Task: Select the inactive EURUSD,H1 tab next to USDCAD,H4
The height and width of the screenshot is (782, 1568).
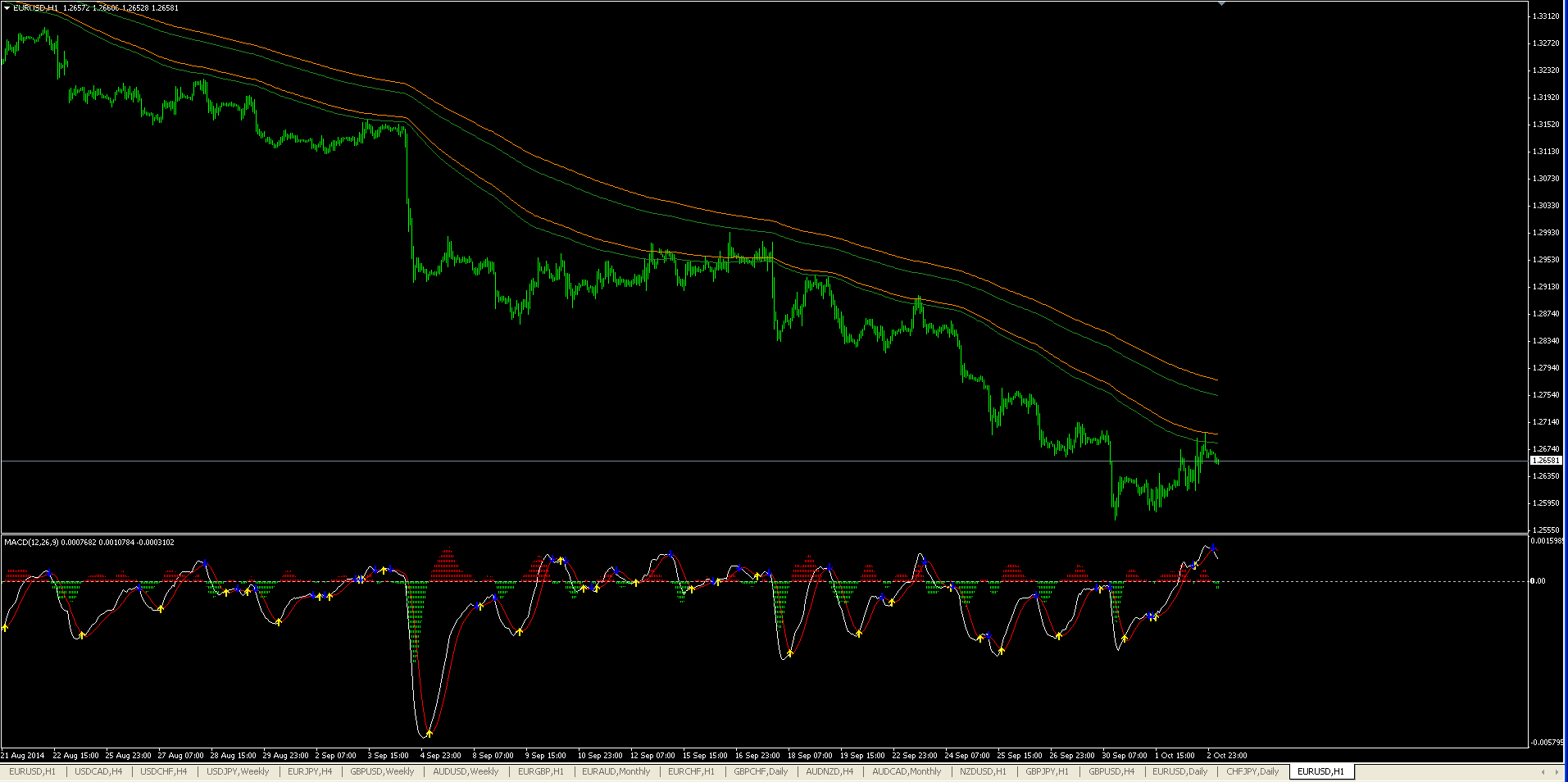Action: pyautogui.click(x=33, y=771)
